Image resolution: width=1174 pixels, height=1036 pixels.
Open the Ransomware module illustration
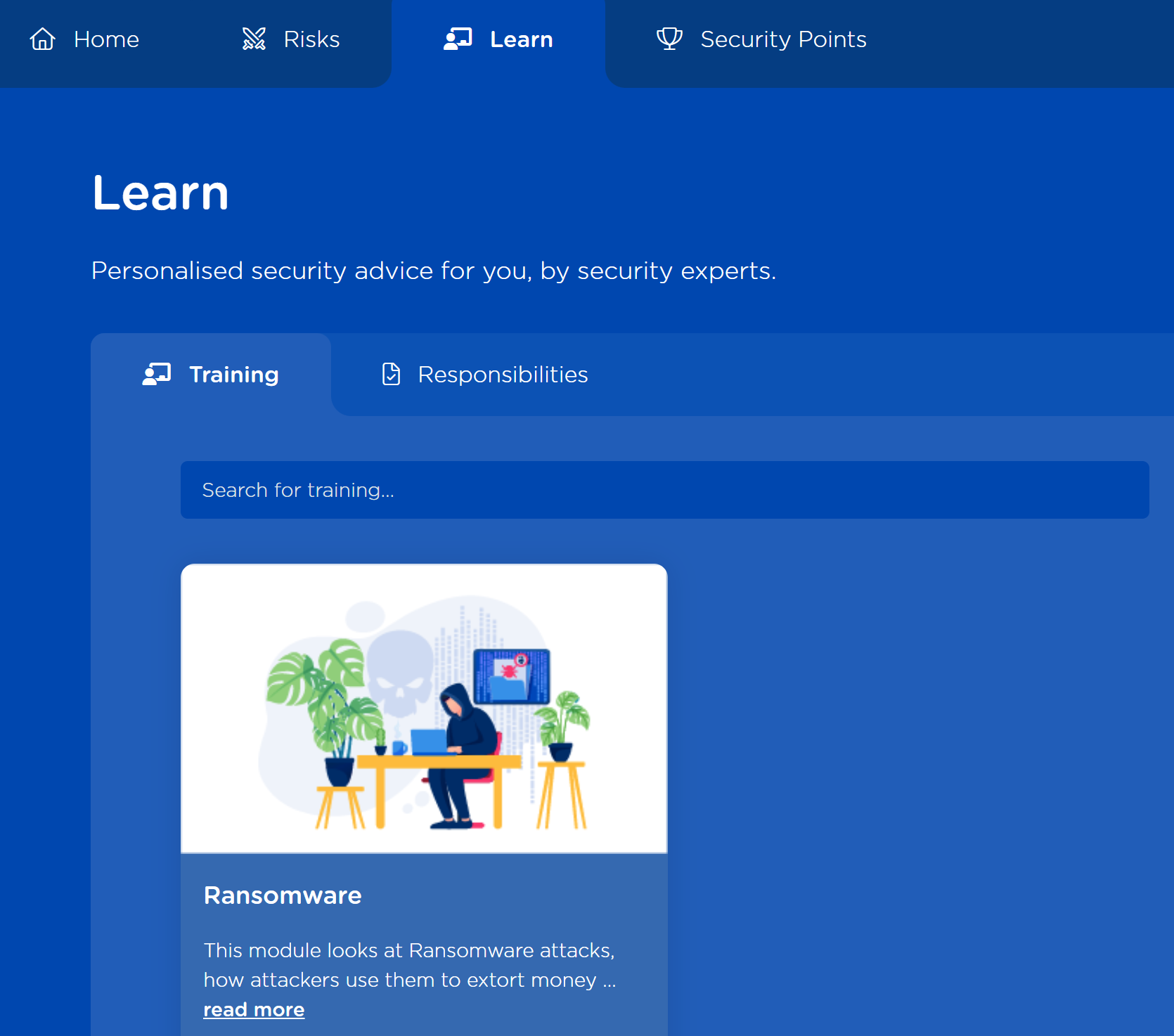(x=424, y=709)
